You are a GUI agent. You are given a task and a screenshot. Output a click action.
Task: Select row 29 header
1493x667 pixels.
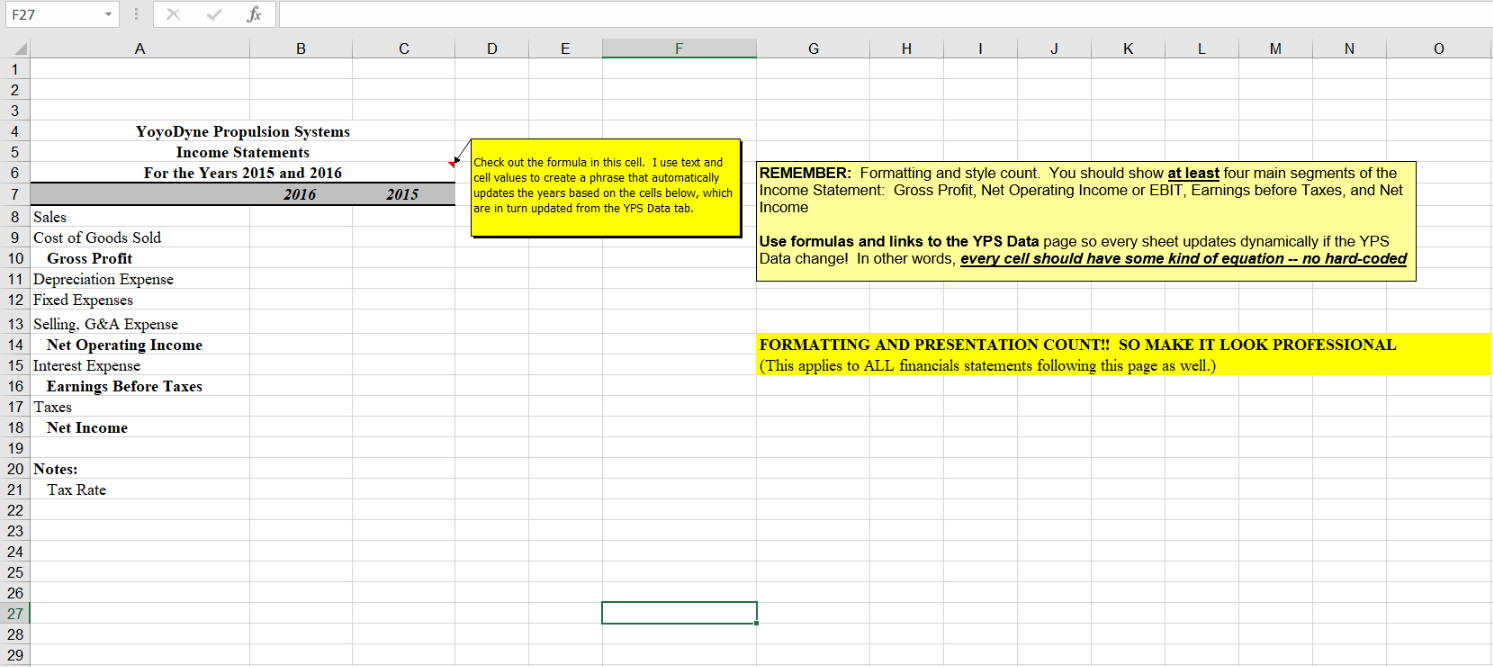point(15,655)
